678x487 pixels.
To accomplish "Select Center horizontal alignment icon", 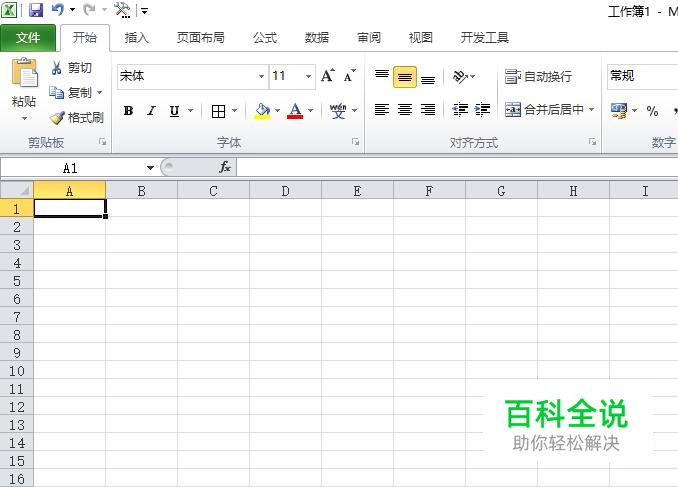I will tap(405, 110).
